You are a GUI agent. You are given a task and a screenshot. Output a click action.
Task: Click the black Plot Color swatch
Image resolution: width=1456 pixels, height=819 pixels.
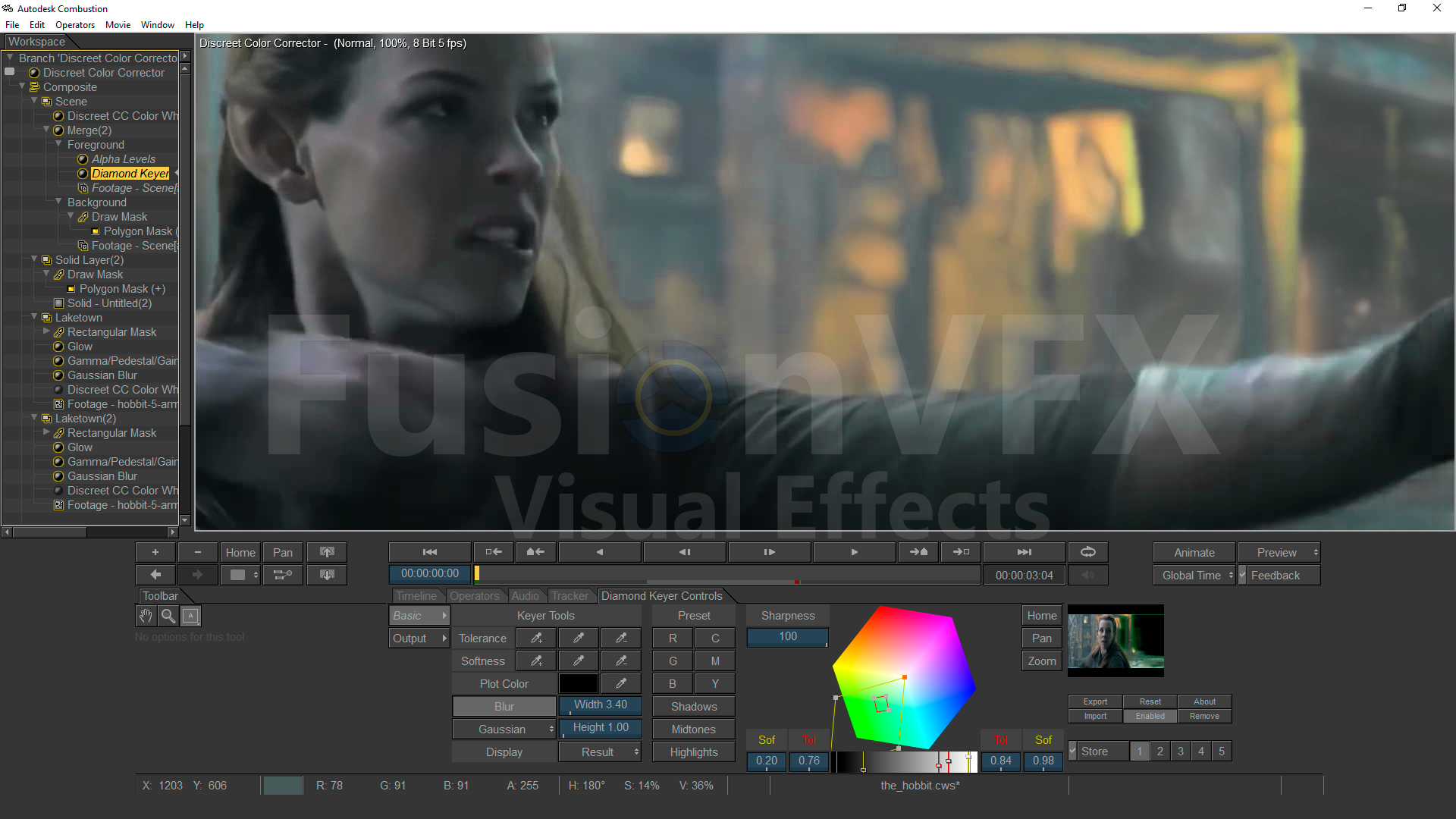tap(579, 684)
